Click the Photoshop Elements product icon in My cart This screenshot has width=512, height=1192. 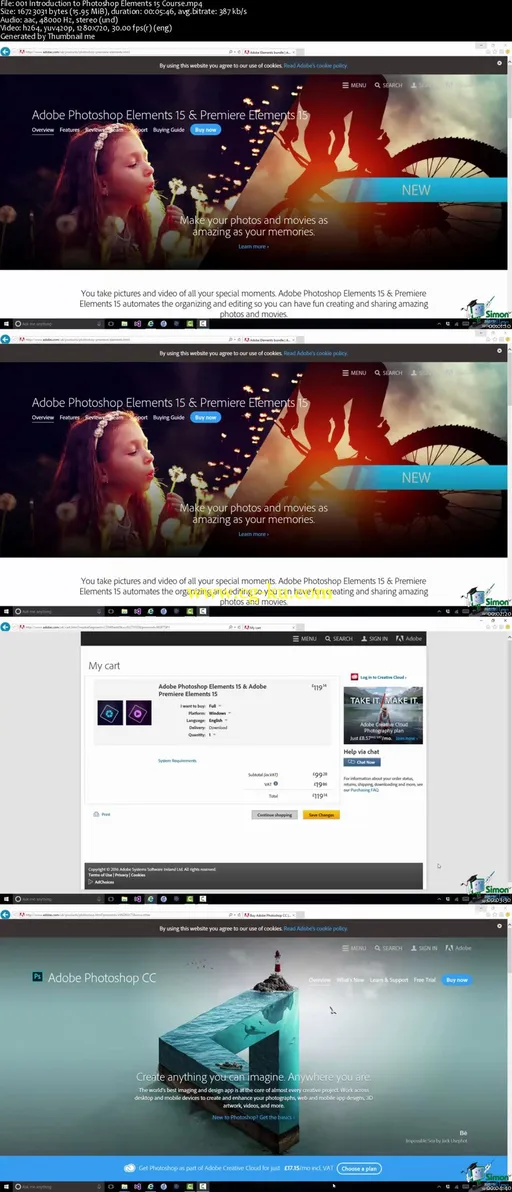point(110,712)
